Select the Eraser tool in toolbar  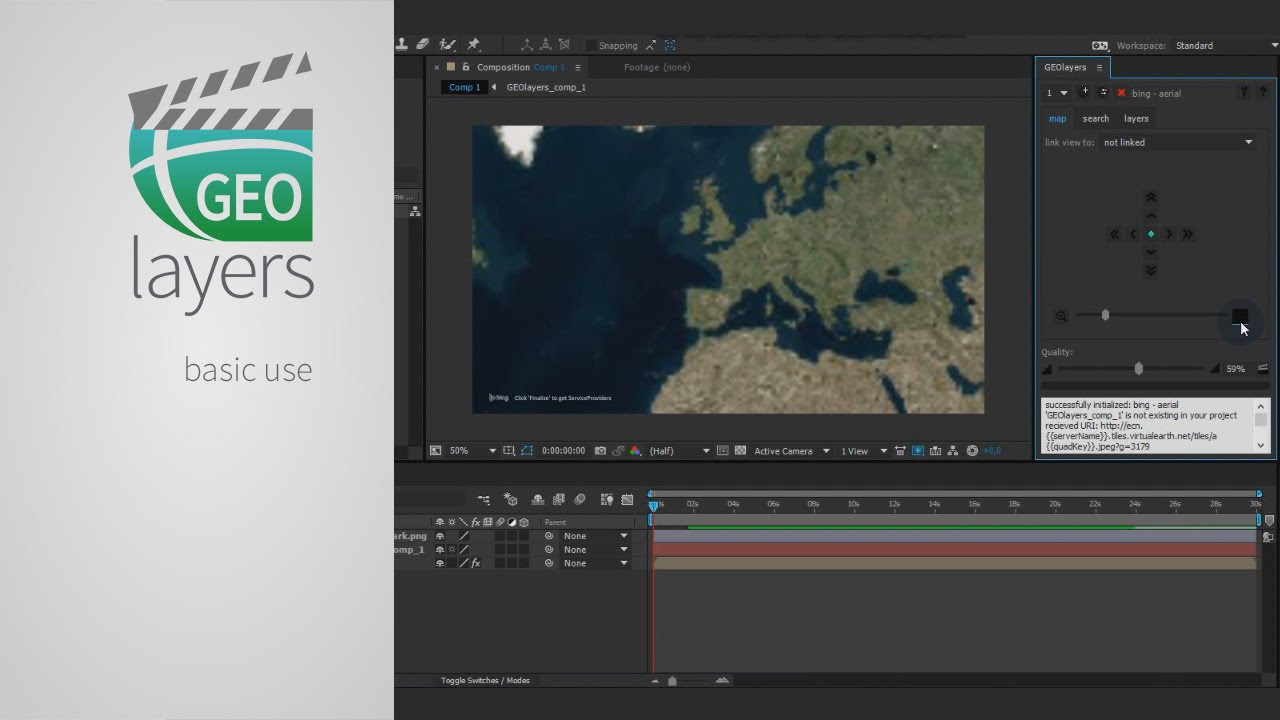[422, 45]
